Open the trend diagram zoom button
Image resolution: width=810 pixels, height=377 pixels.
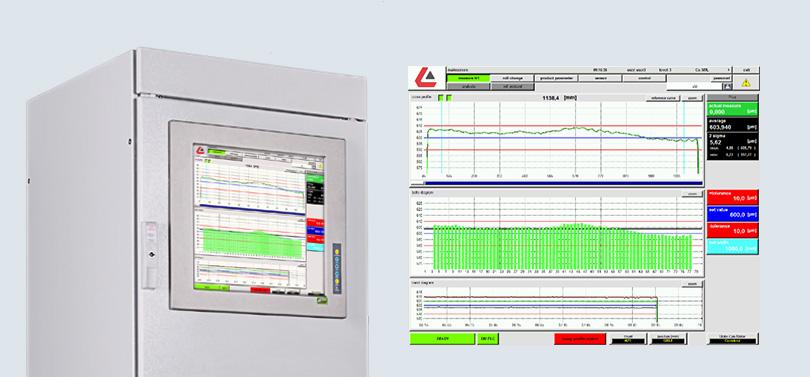coord(692,284)
